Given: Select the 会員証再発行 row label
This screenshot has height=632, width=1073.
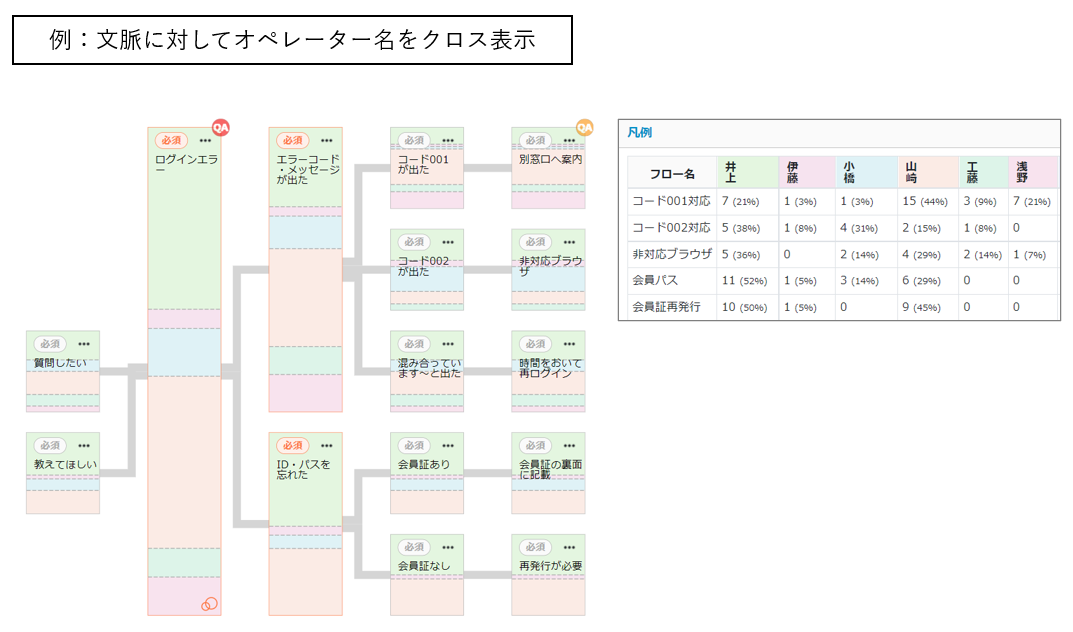Looking at the screenshot, I should coord(666,307).
